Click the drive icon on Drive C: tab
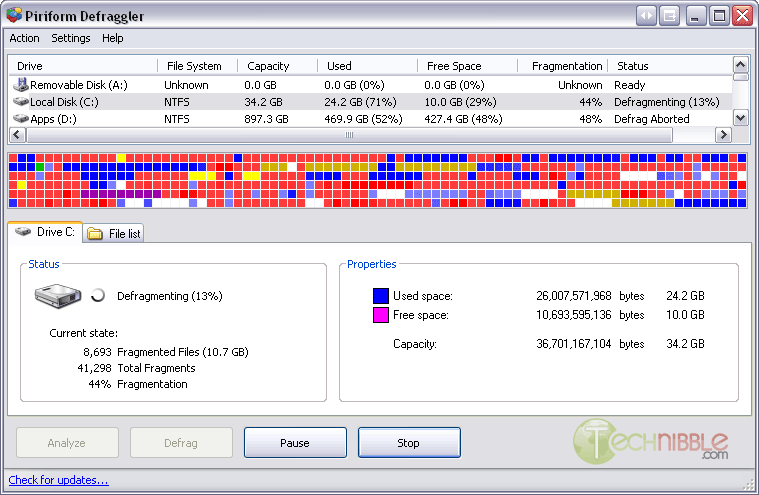759x495 pixels. point(23,232)
